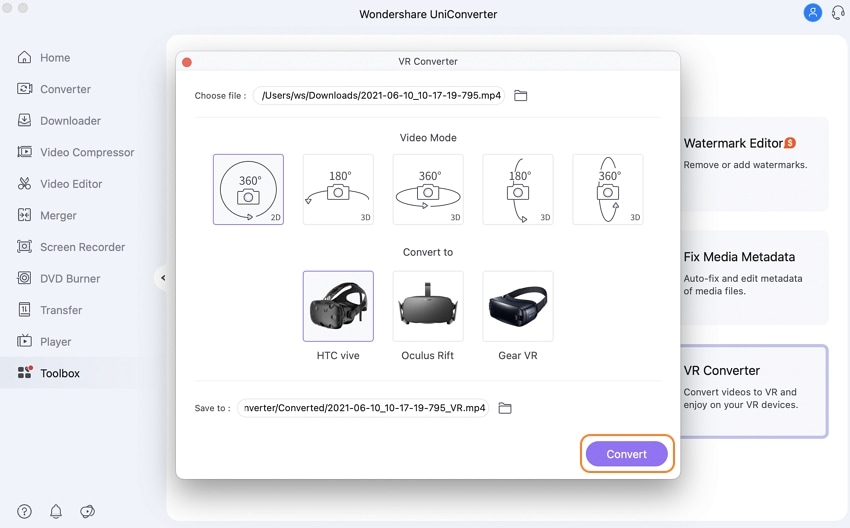
Task: Click the Video Editor scissors icon
Action: (x=24, y=184)
